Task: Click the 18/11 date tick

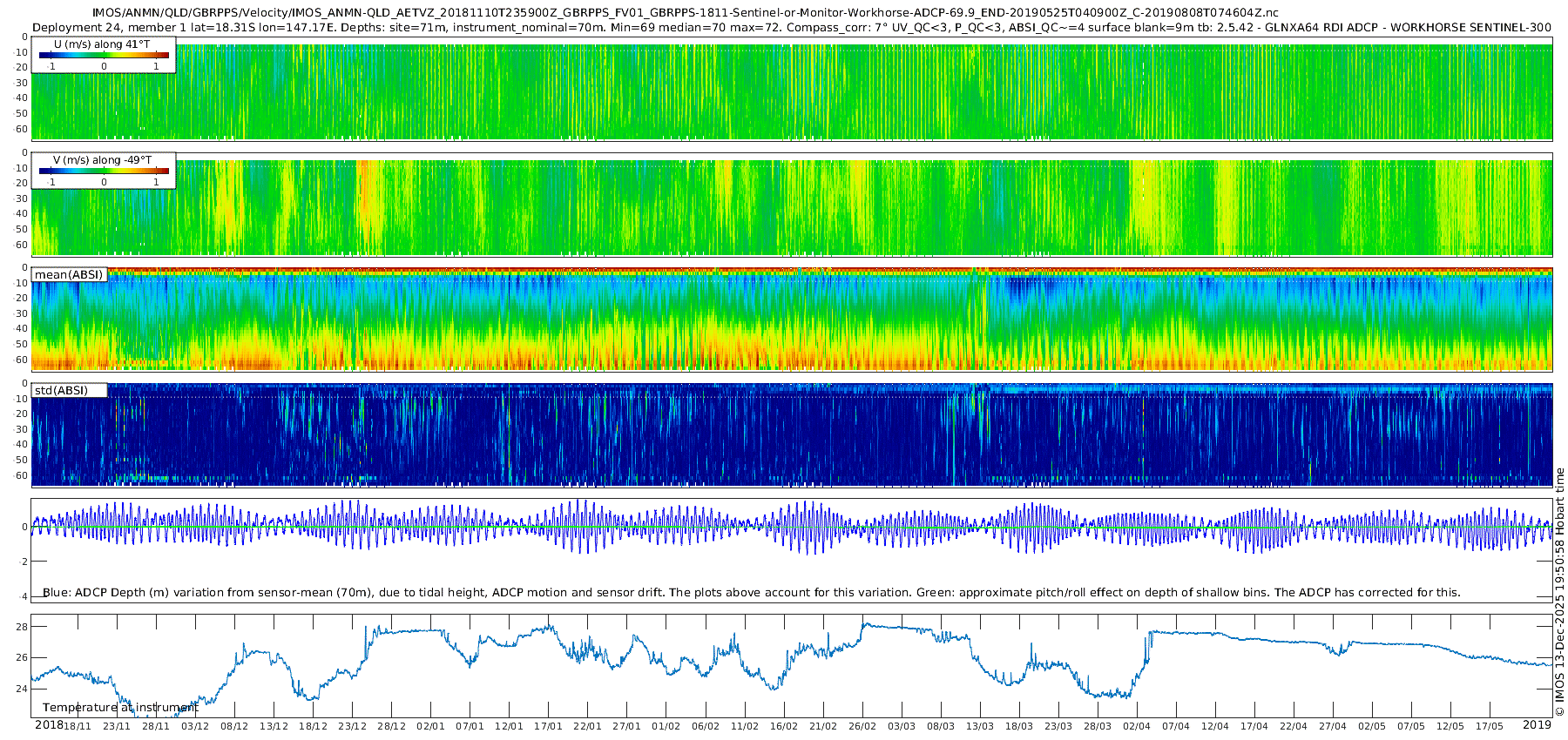Action: point(78,726)
